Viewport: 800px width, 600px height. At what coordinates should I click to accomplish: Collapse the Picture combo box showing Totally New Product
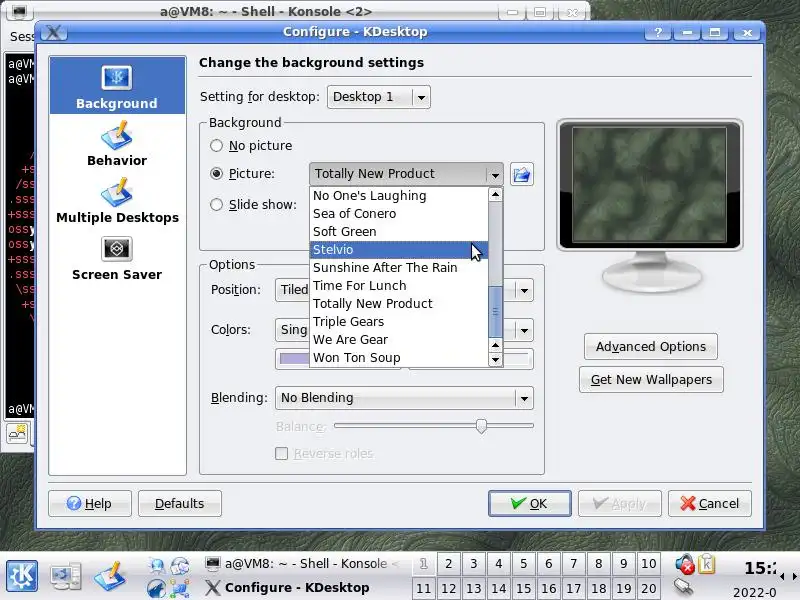coord(406,174)
